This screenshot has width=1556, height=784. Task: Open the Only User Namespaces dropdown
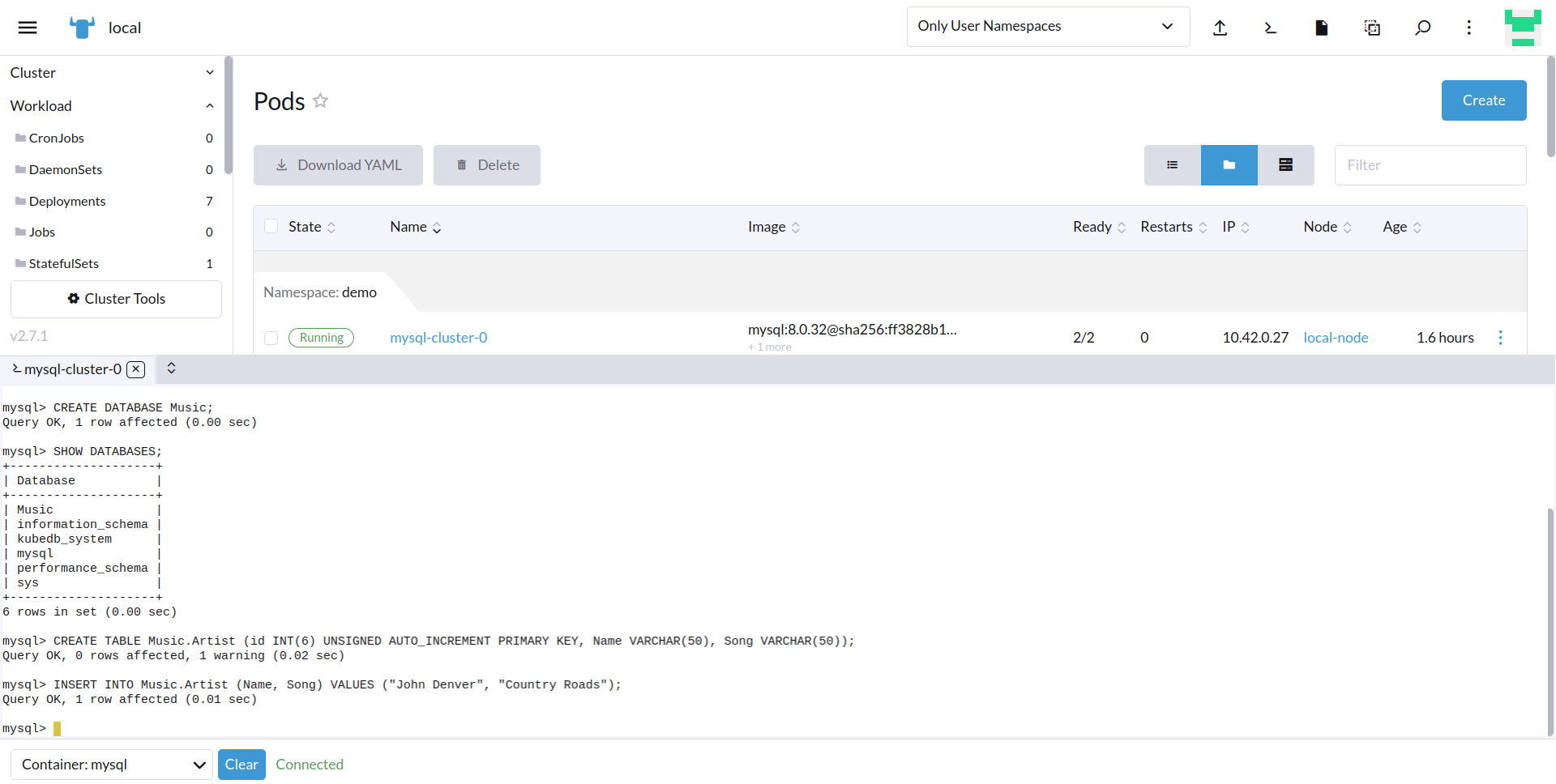1047,26
